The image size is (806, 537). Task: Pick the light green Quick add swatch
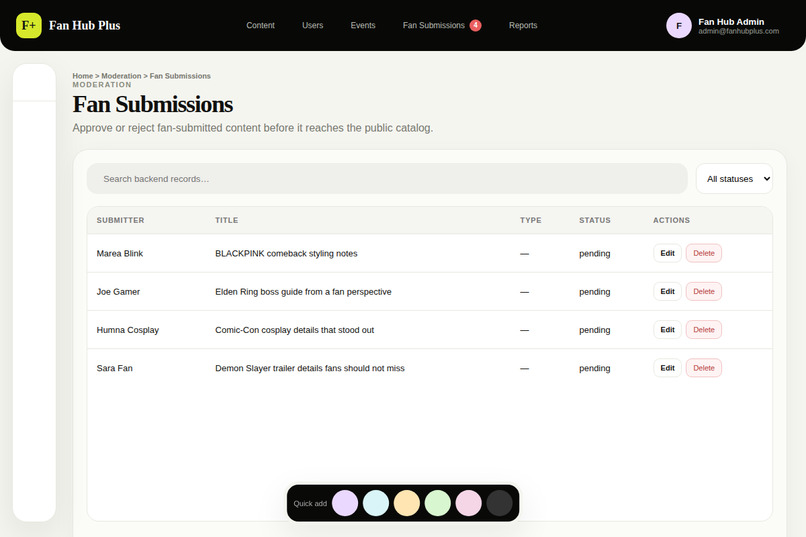click(x=437, y=503)
